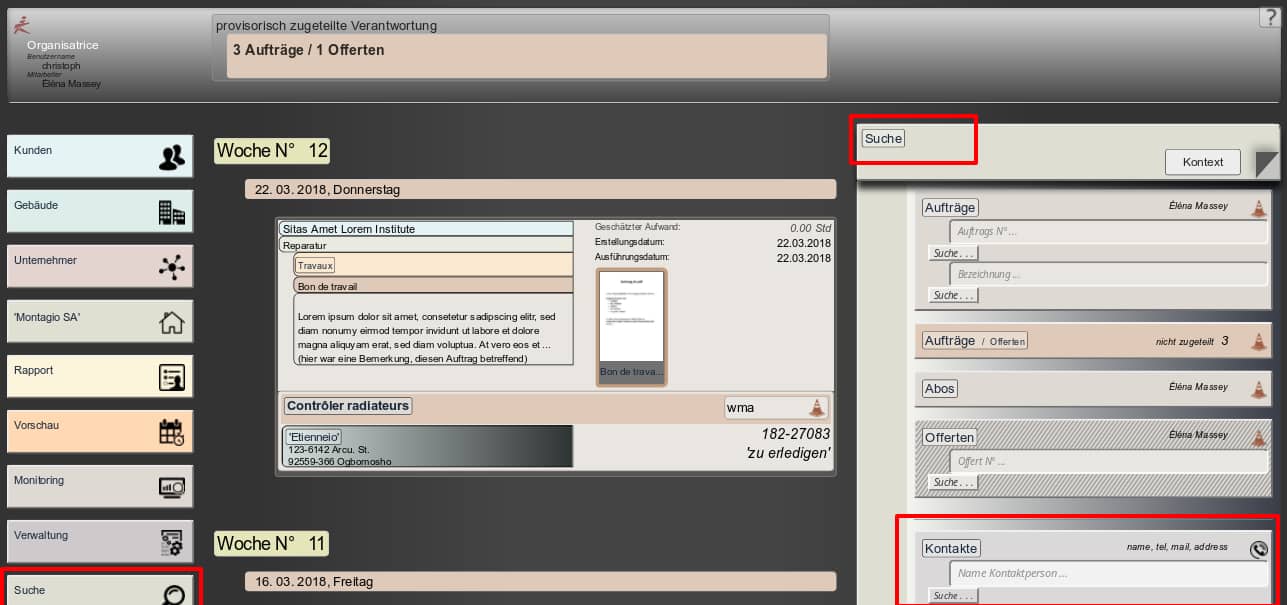The width and height of the screenshot is (1287, 605).
Task: Expand the Abos section header
Action: click(940, 388)
